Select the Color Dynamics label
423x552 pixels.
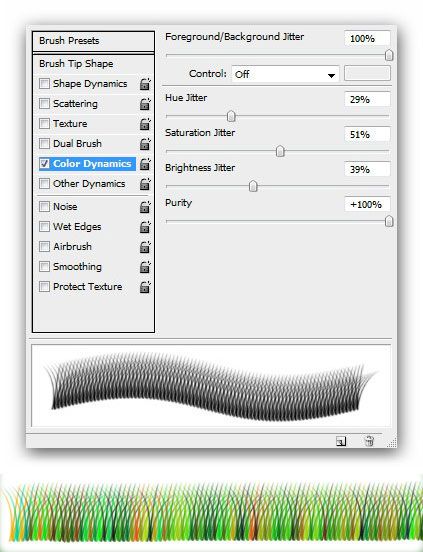pyautogui.click(x=92, y=164)
